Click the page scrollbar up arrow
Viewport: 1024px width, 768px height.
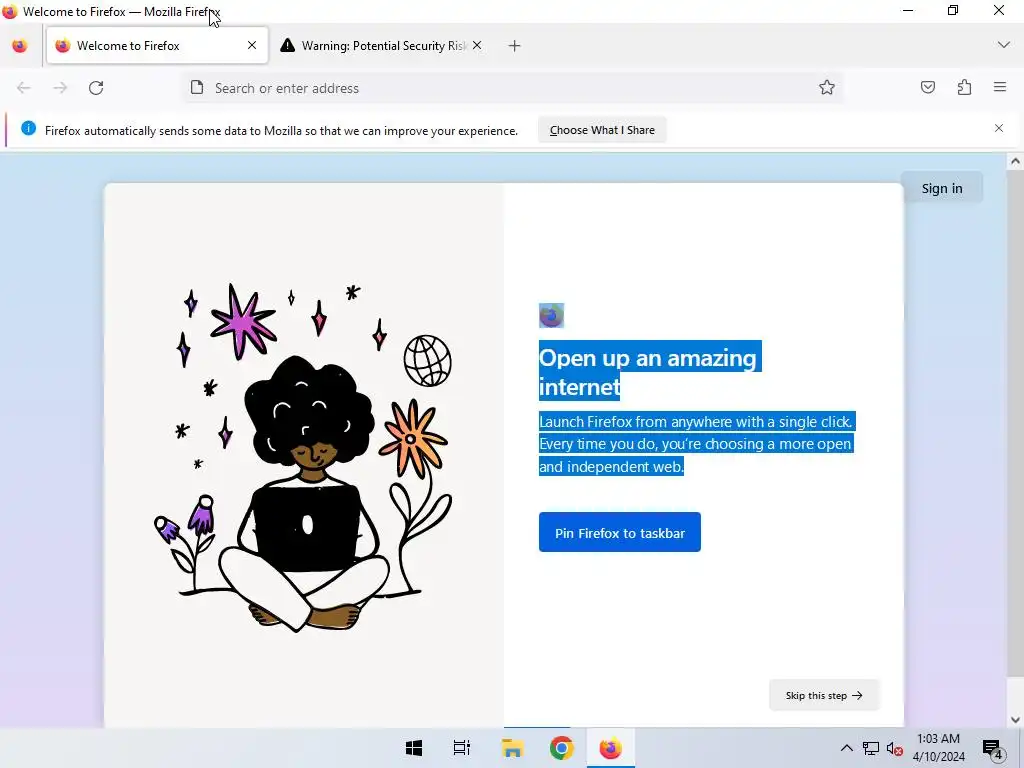pos(1015,161)
